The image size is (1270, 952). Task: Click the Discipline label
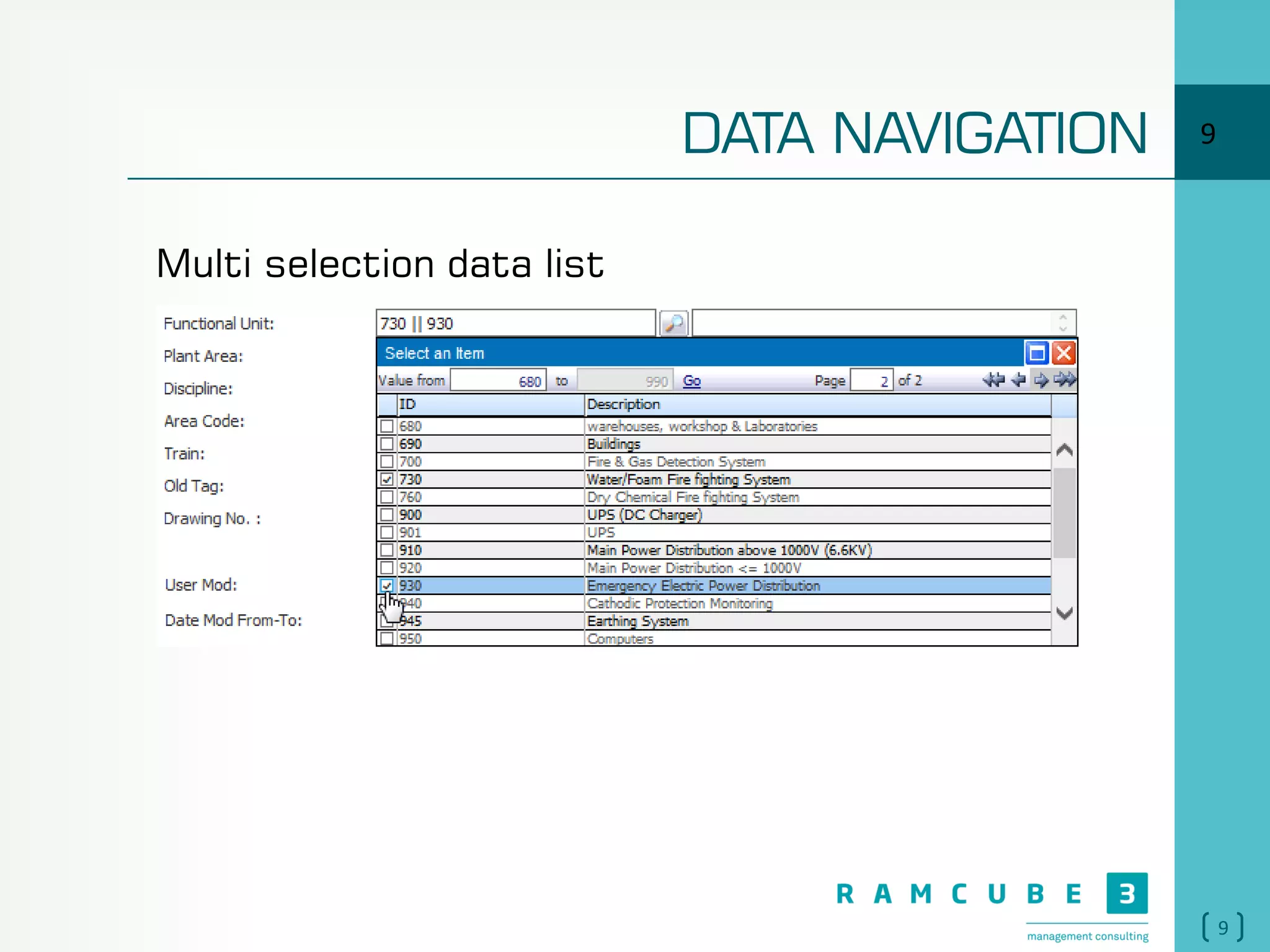pyautogui.click(x=198, y=389)
